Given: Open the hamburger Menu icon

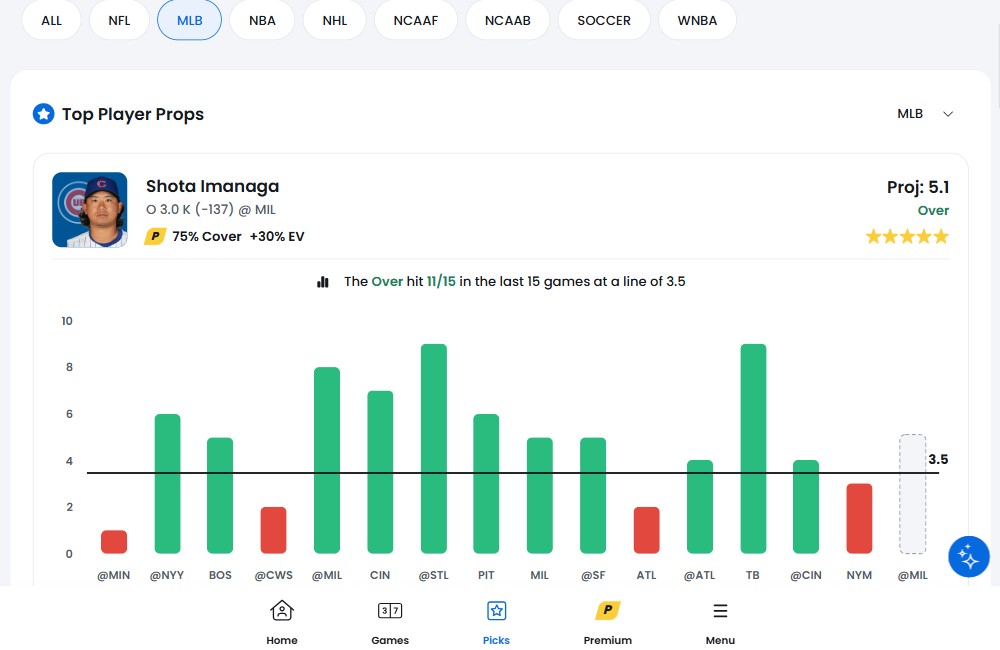Looking at the screenshot, I should (720, 611).
